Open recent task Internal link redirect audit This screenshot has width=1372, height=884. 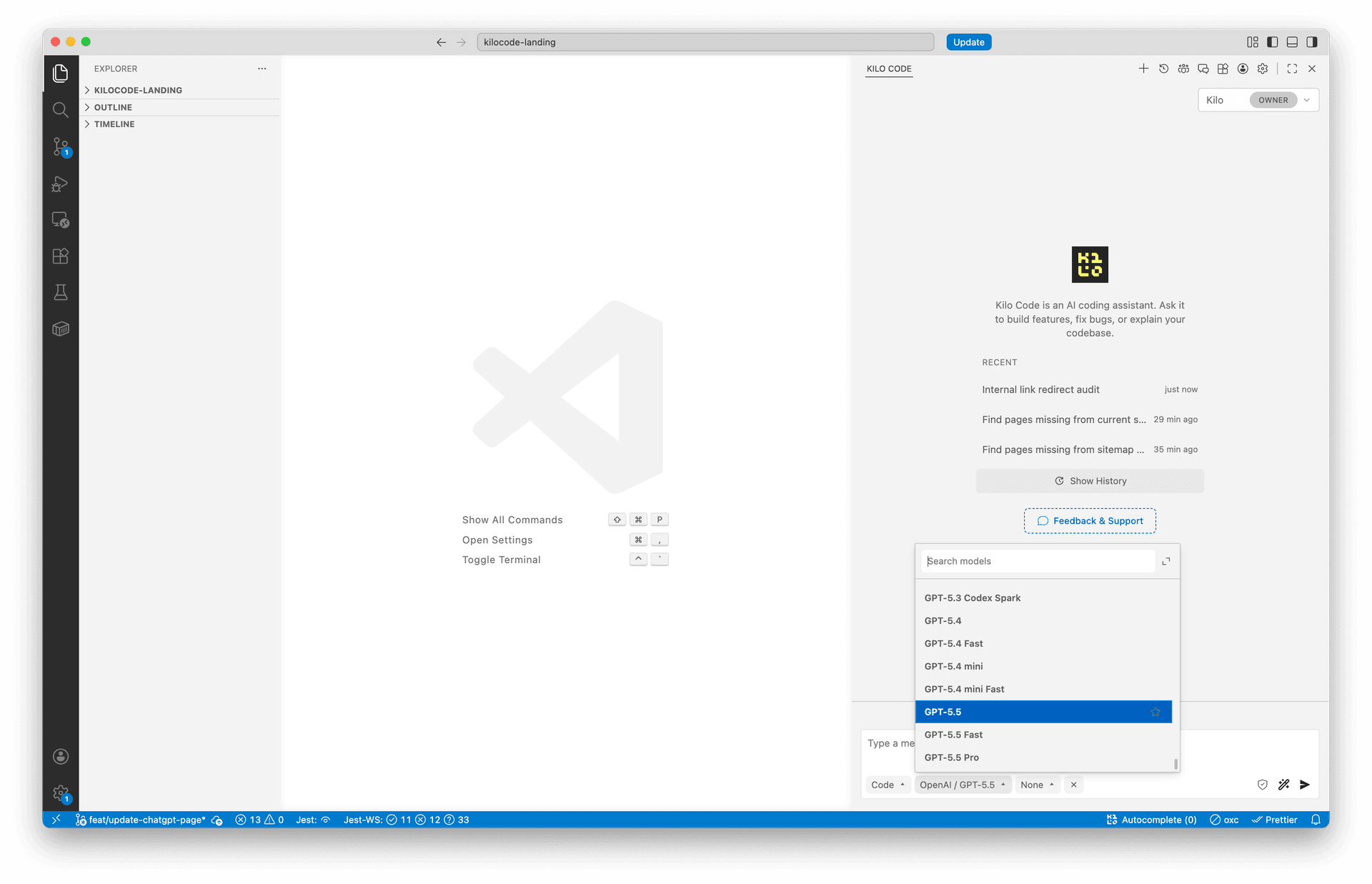click(1090, 389)
